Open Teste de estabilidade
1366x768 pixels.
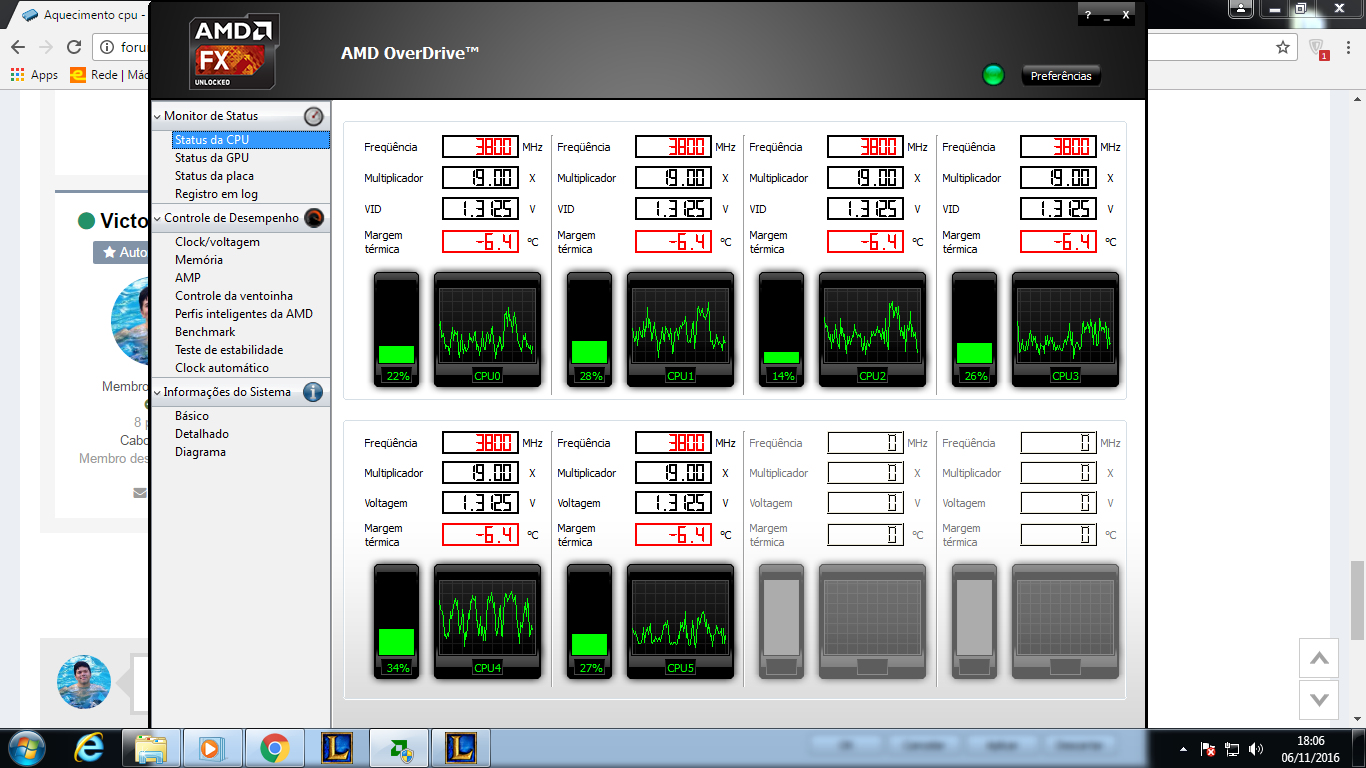229,350
